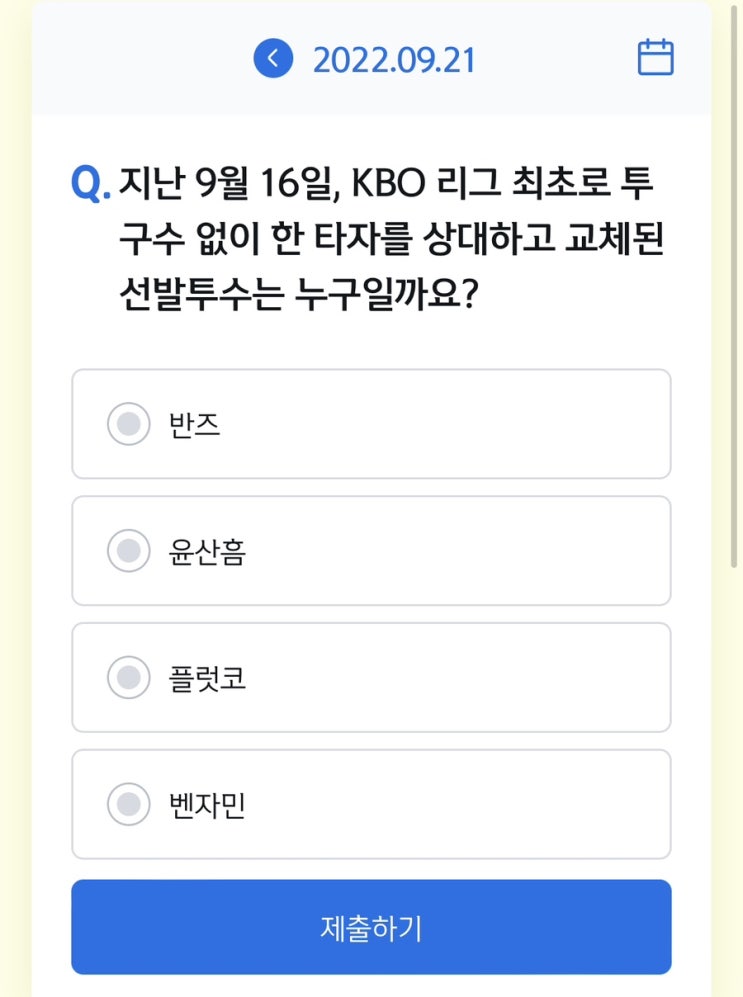743x997 pixels.
Task: Tap the 벤자민 answer label
Action: [x=207, y=804]
